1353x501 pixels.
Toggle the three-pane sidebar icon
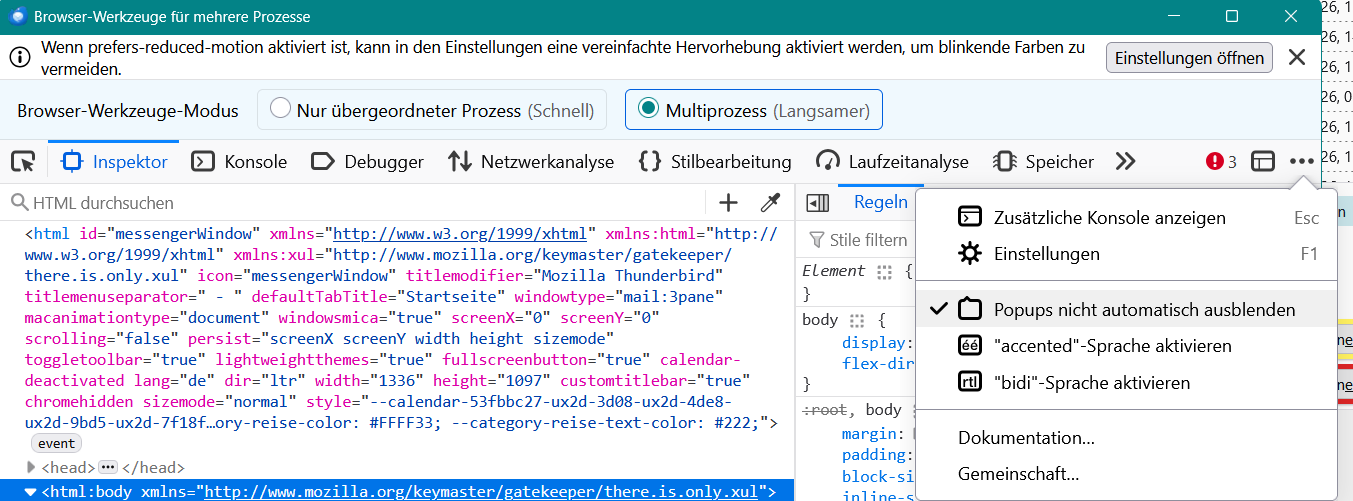(818, 203)
